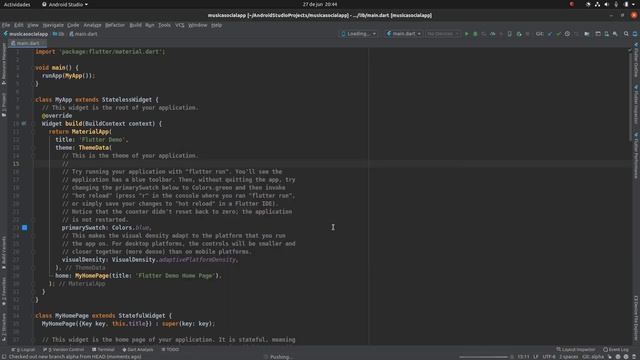The width and height of the screenshot is (640, 360).
Task: Open the Flutter Outline side panel
Action: click(x=636, y=60)
